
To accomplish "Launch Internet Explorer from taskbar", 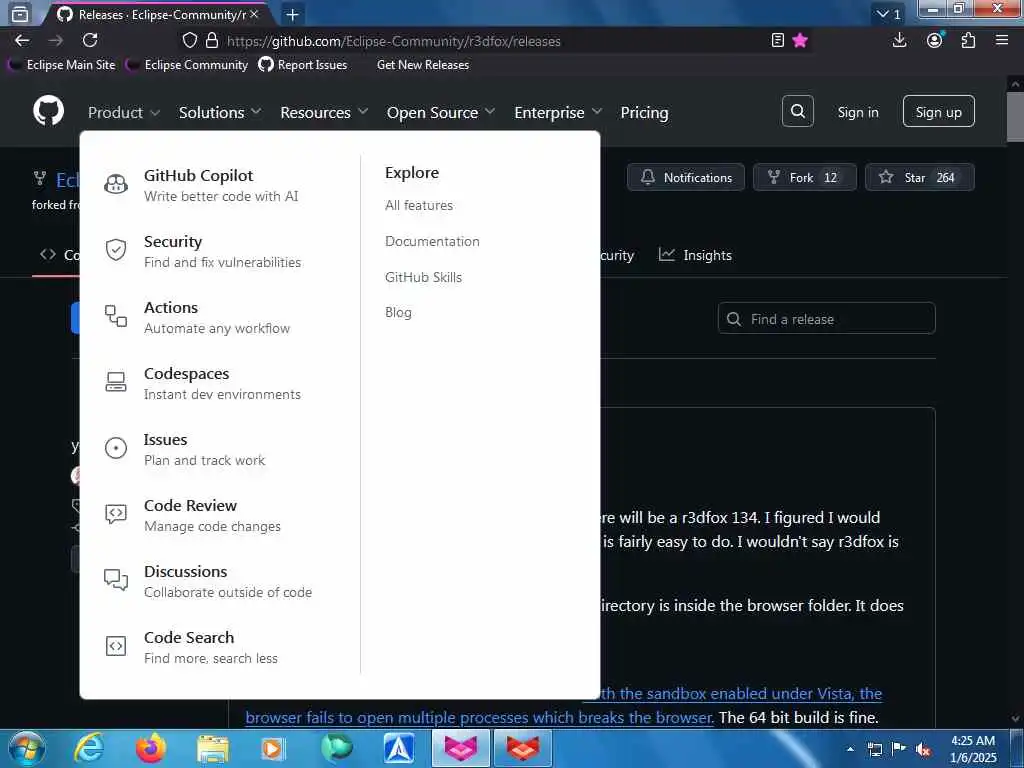I will coord(89,748).
